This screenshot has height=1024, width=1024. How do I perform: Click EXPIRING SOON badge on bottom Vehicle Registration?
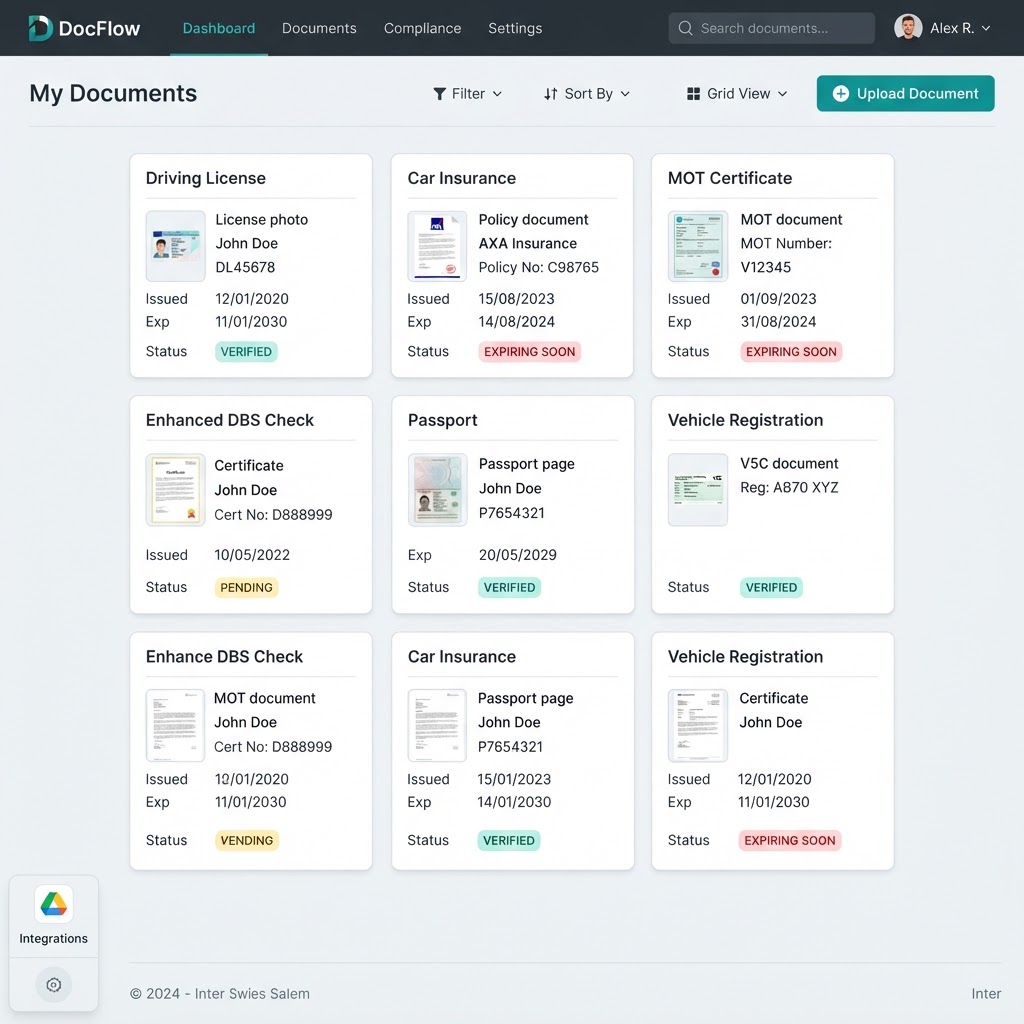click(x=790, y=840)
